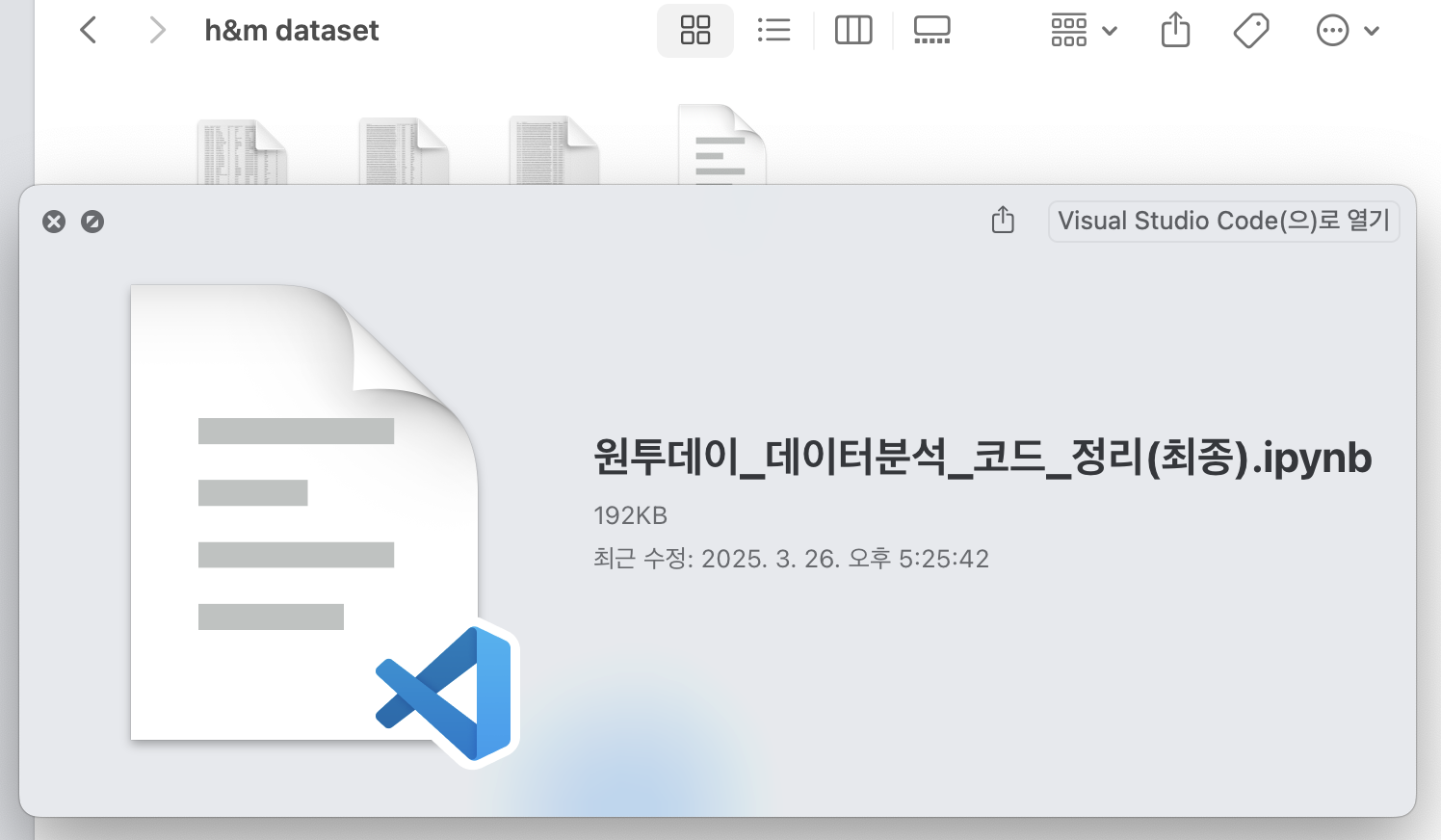The width and height of the screenshot is (1441, 840).
Task: Switch Finder to column view
Action: [852, 30]
